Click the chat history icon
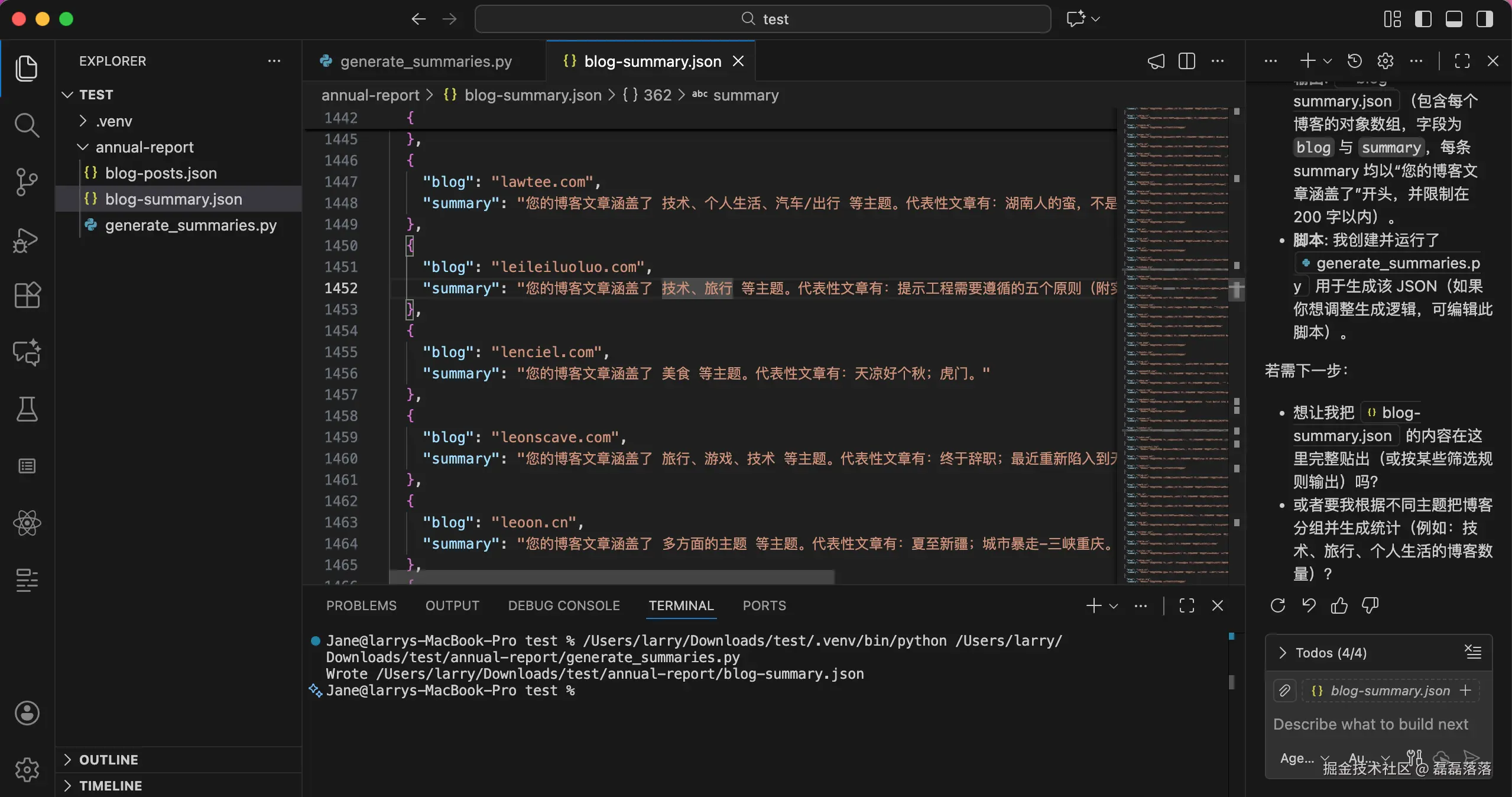Image resolution: width=1512 pixels, height=797 pixels. (x=1355, y=61)
